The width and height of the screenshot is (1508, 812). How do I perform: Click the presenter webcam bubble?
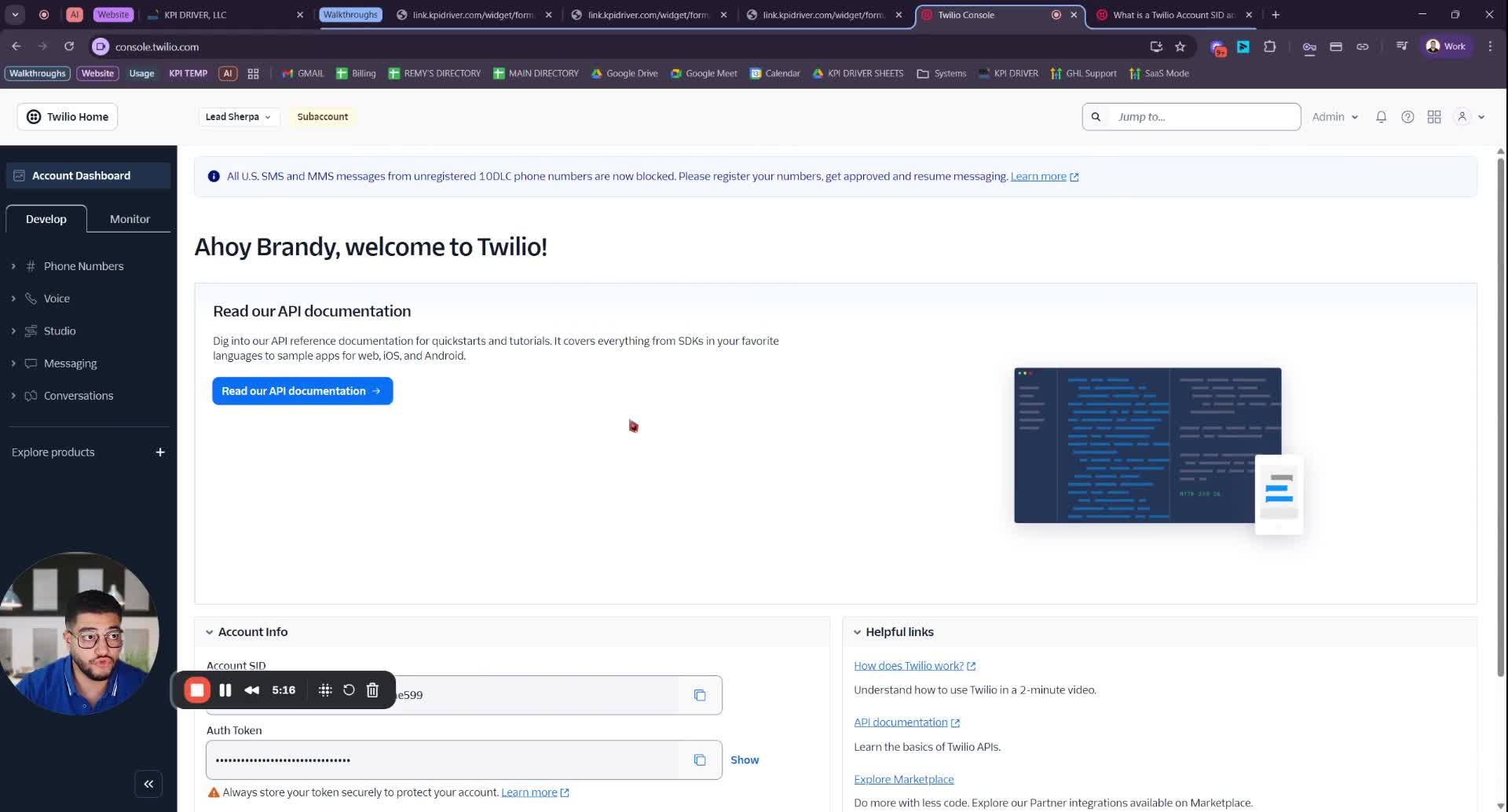coord(79,633)
